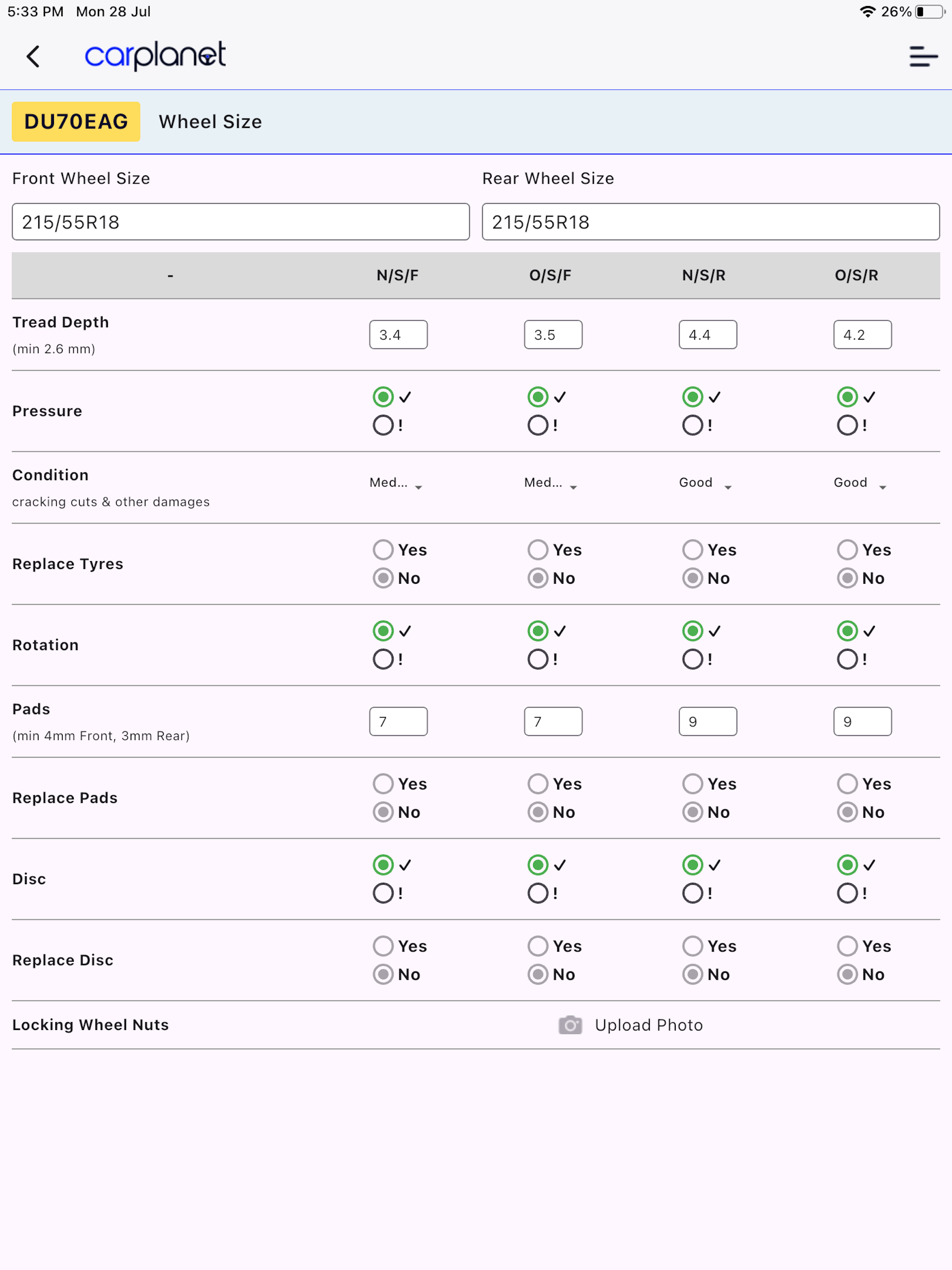Image resolution: width=952 pixels, height=1270 pixels.
Task: Choose Yes for N/S/R Replace Pads
Action: pyautogui.click(x=692, y=784)
